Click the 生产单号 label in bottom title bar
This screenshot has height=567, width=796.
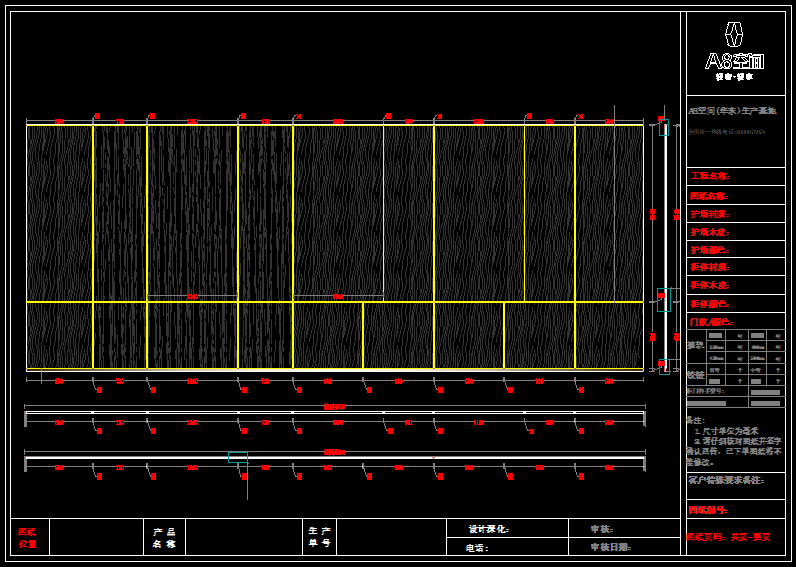(319, 537)
